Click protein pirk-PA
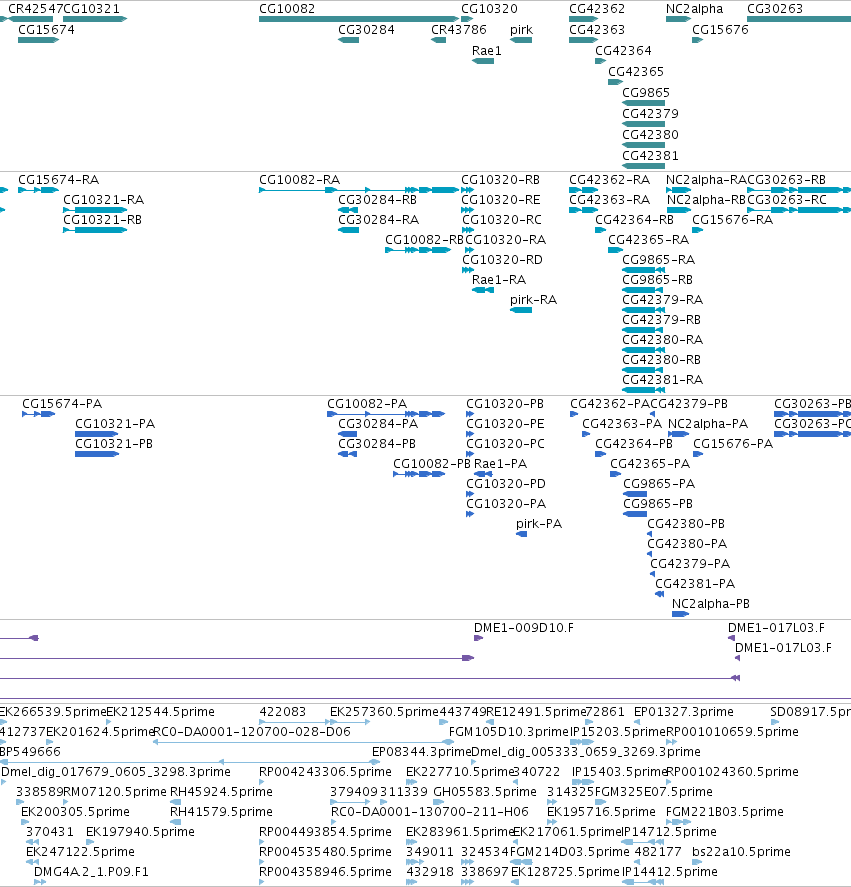 522,534
